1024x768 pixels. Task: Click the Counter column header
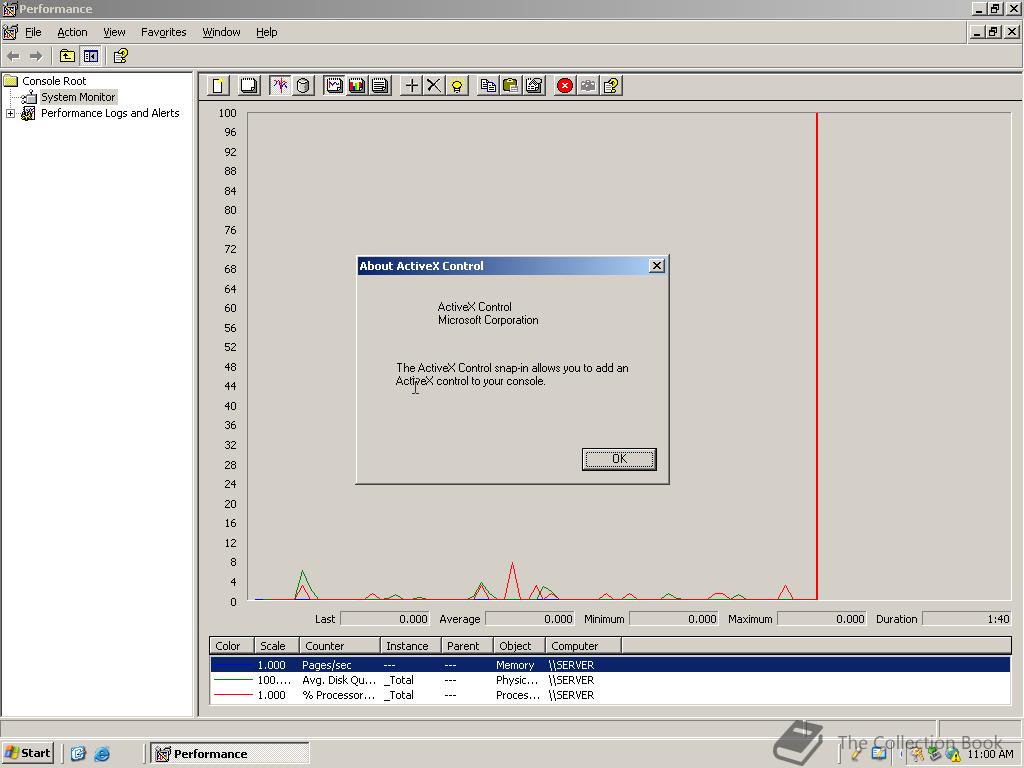[x=340, y=646]
